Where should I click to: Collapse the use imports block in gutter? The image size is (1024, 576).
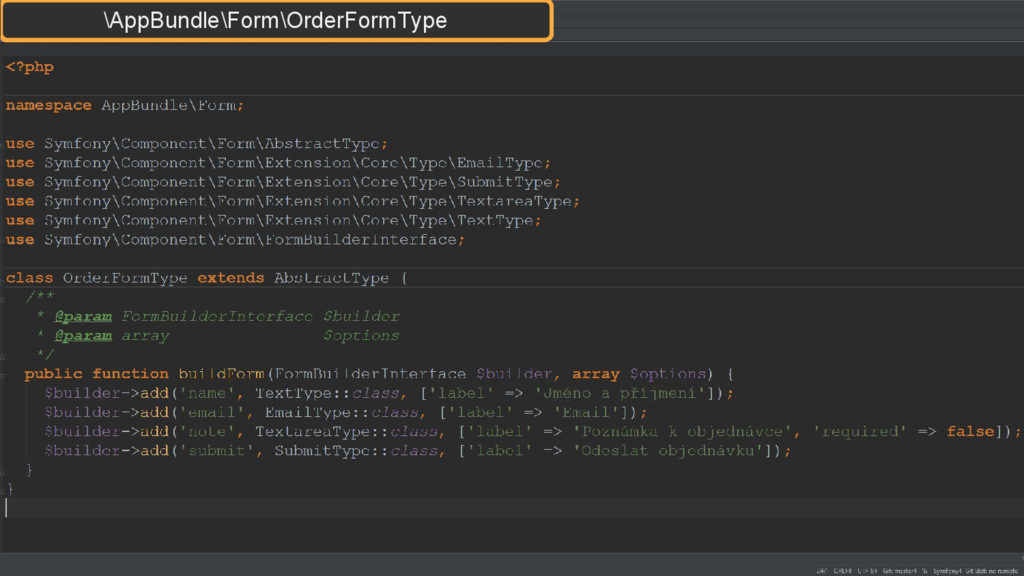(3, 144)
